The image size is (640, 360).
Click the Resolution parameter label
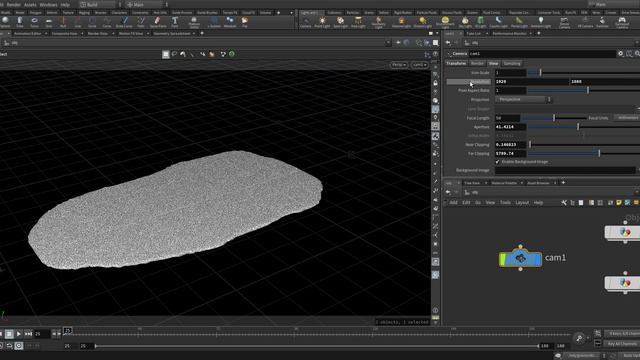point(468,82)
